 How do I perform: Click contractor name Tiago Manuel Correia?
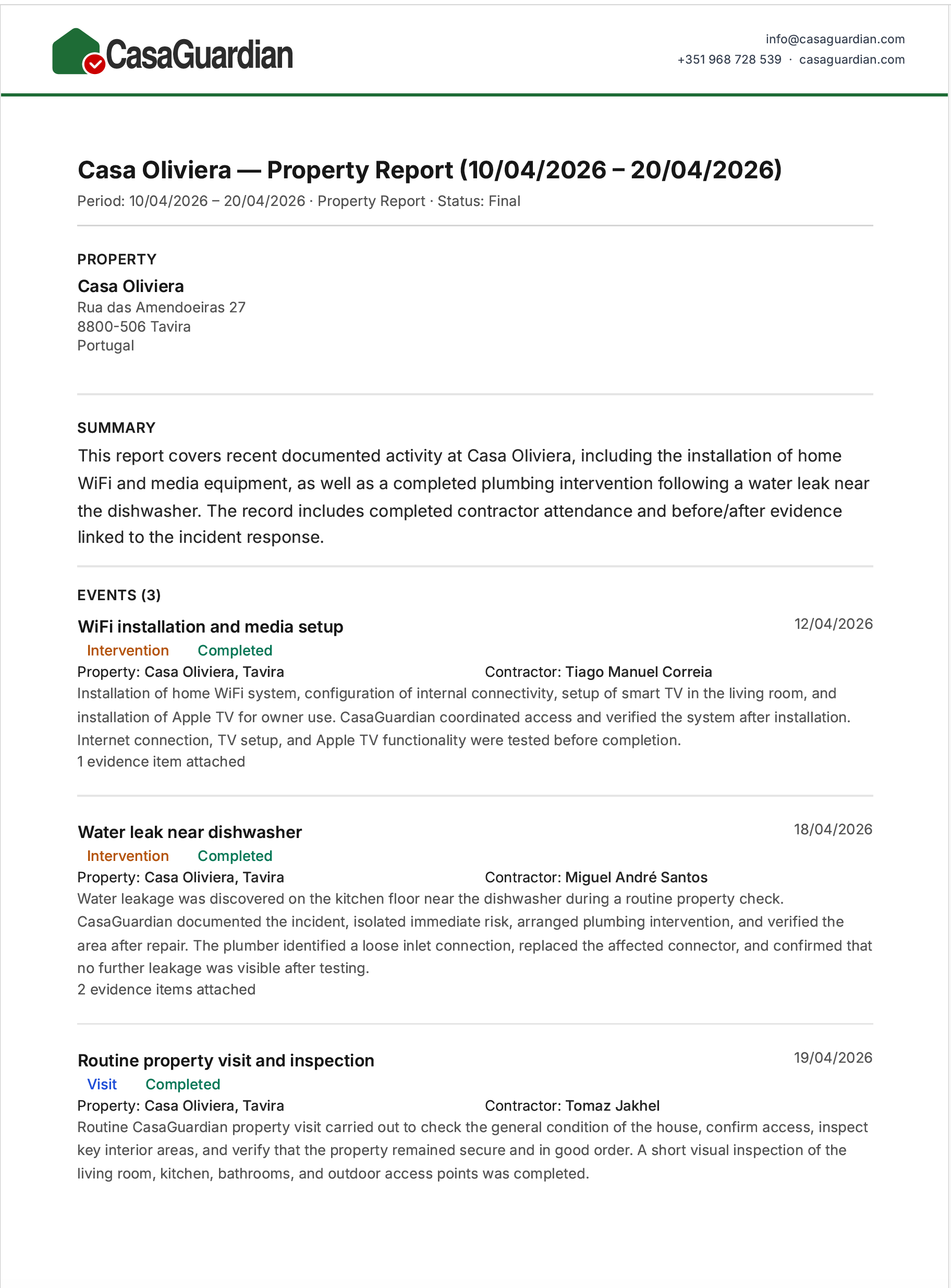pyautogui.click(x=638, y=672)
